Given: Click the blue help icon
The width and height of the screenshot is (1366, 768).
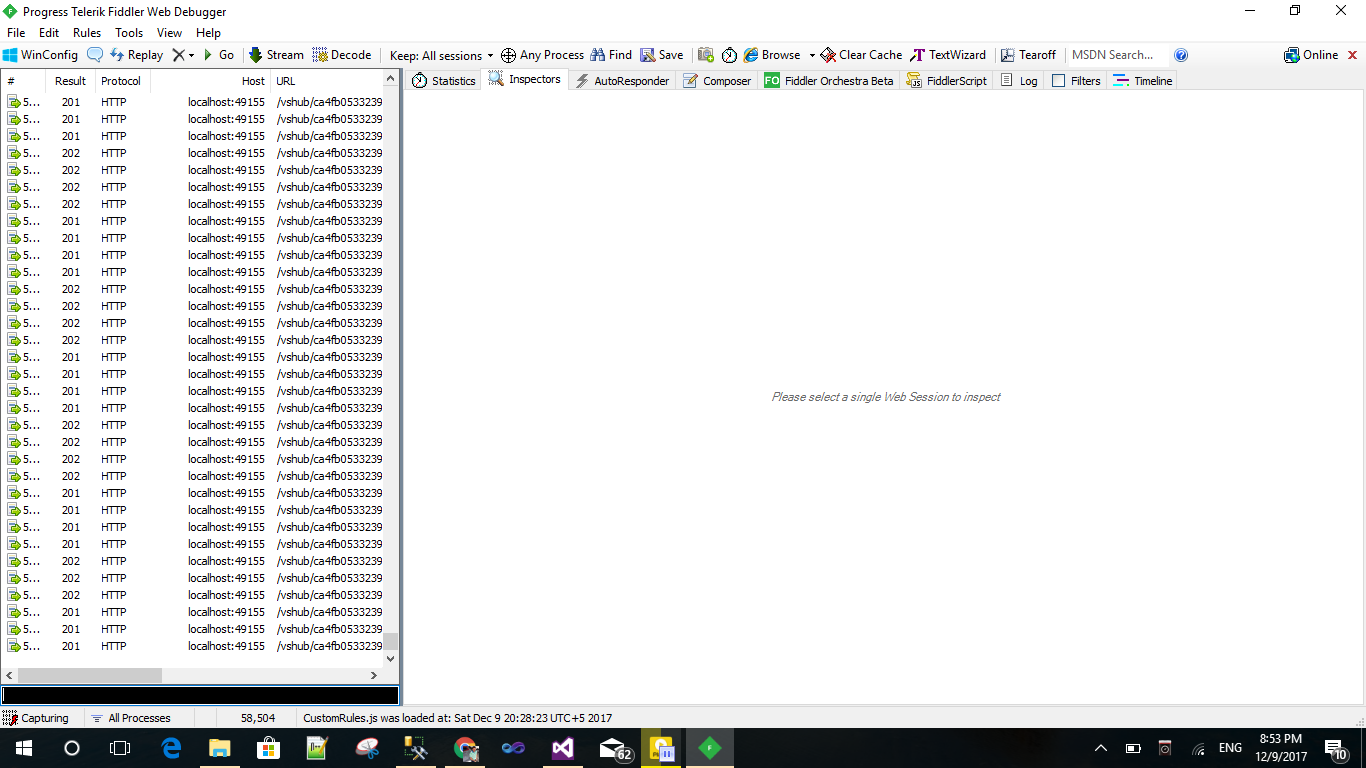Looking at the screenshot, I should (x=1181, y=55).
